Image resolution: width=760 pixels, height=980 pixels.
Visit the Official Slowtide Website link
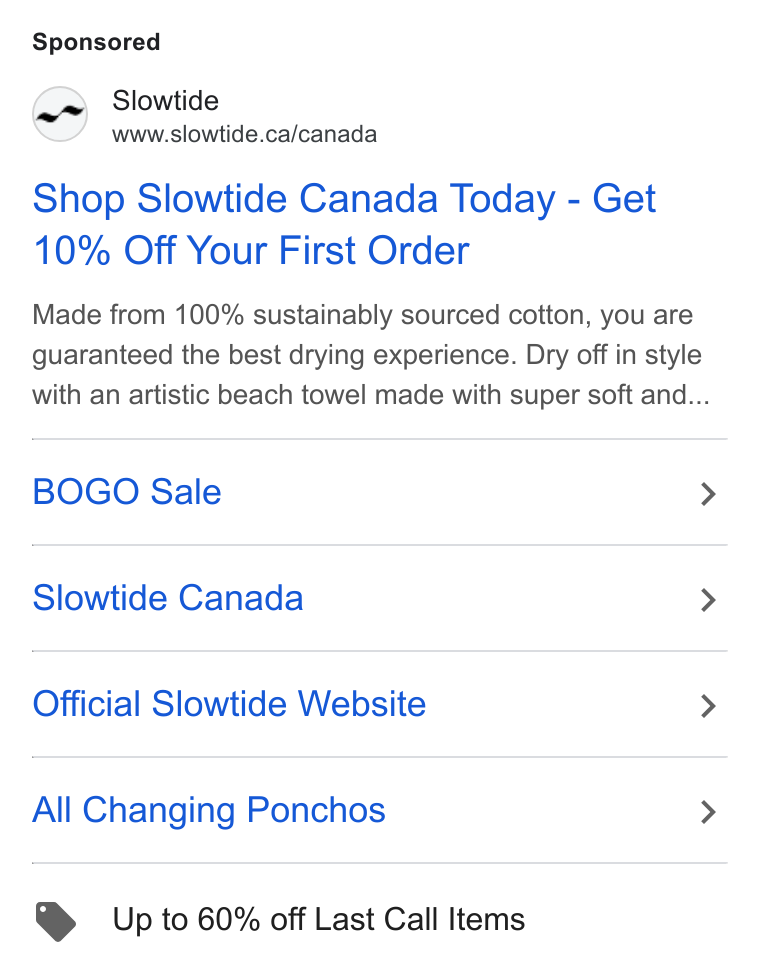tap(229, 704)
